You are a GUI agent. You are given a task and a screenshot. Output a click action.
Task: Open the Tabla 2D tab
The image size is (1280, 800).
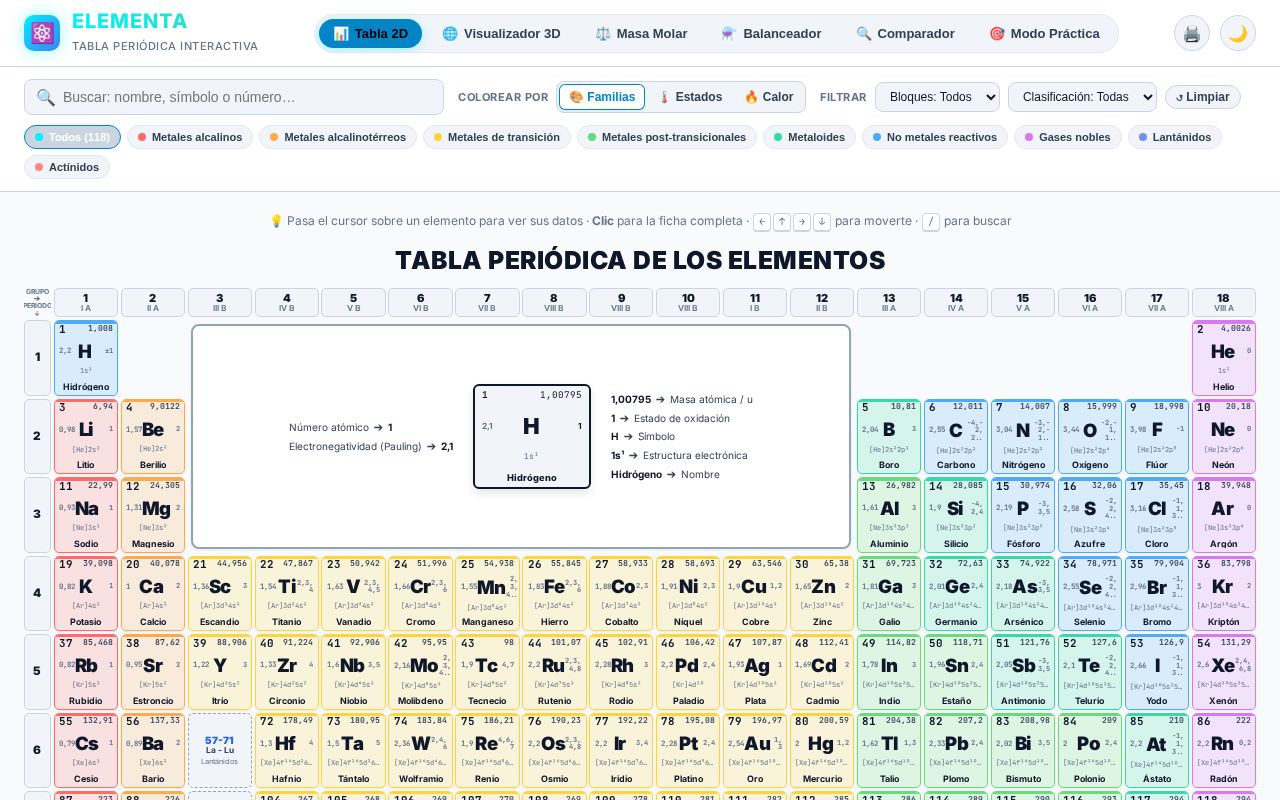click(370, 33)
